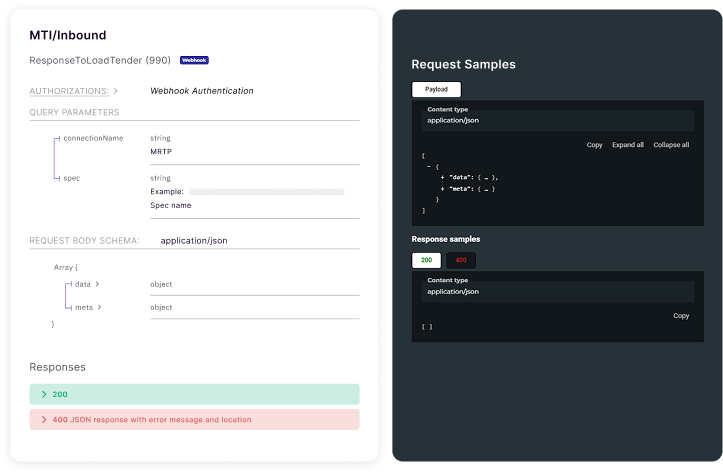Switch to the 400 response sample tab
The image size is (723, 474).
tap(461, 260)
